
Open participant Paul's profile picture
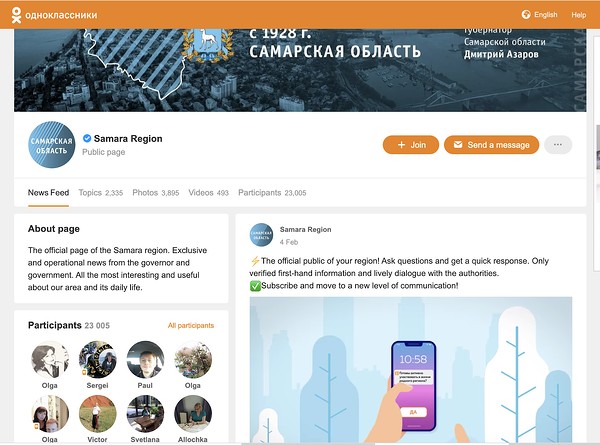pos(145,360)
